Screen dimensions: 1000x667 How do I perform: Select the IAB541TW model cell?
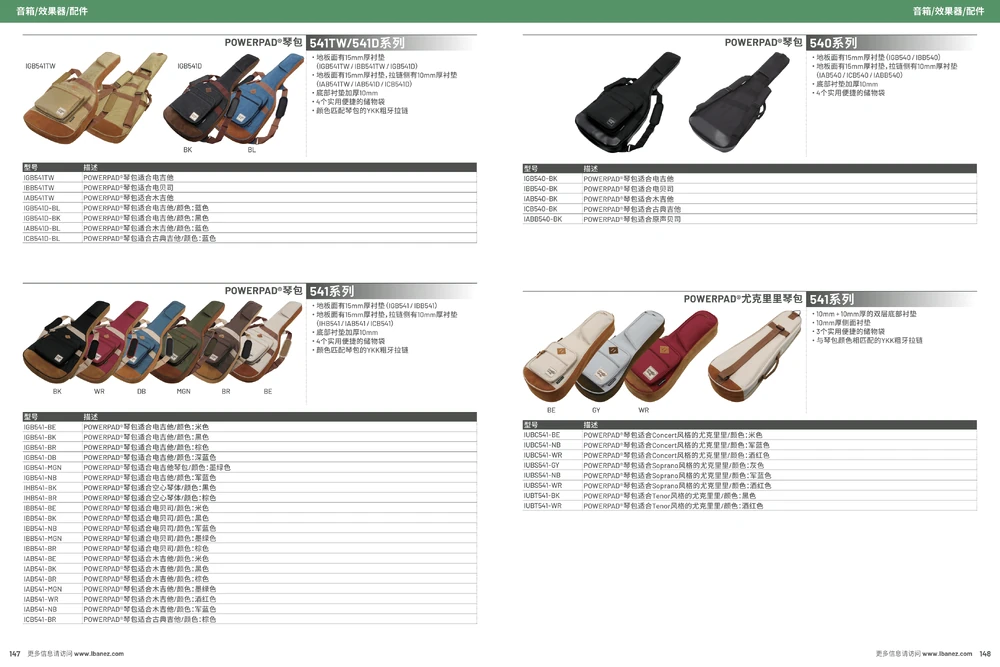coord(39,198)
